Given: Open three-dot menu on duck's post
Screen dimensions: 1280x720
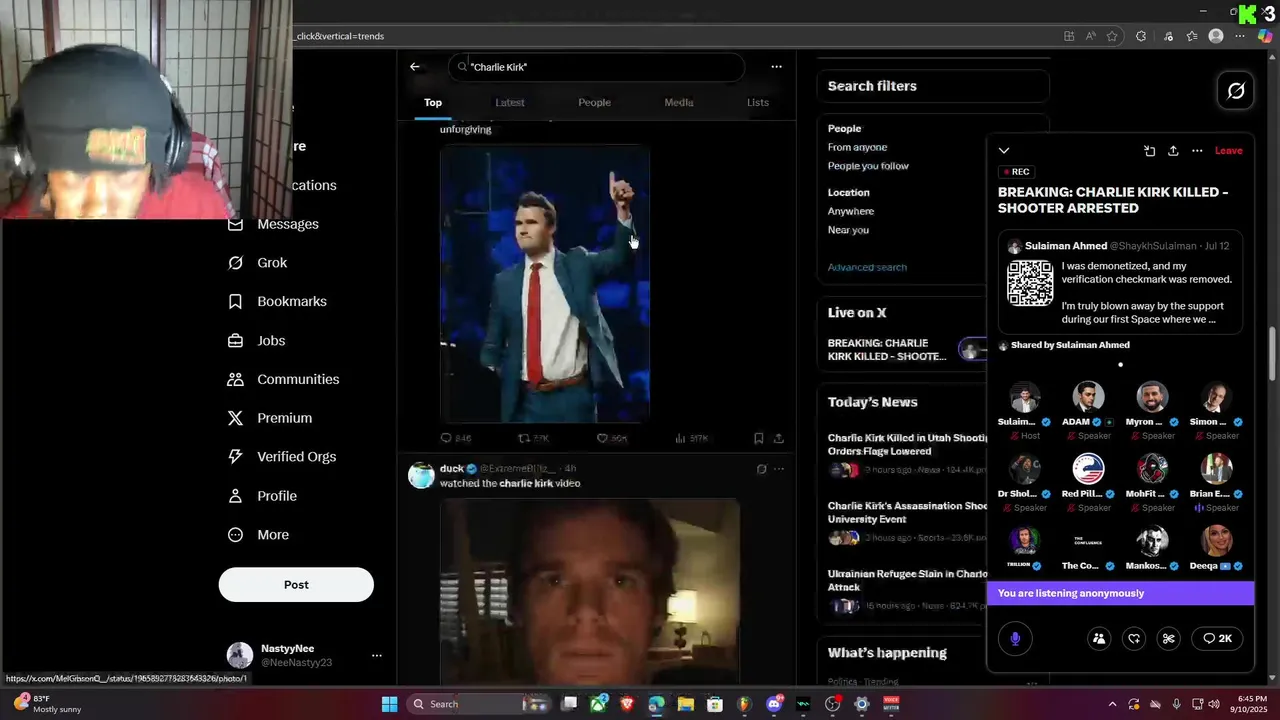Looking at the screenshot, I should 779,469.
